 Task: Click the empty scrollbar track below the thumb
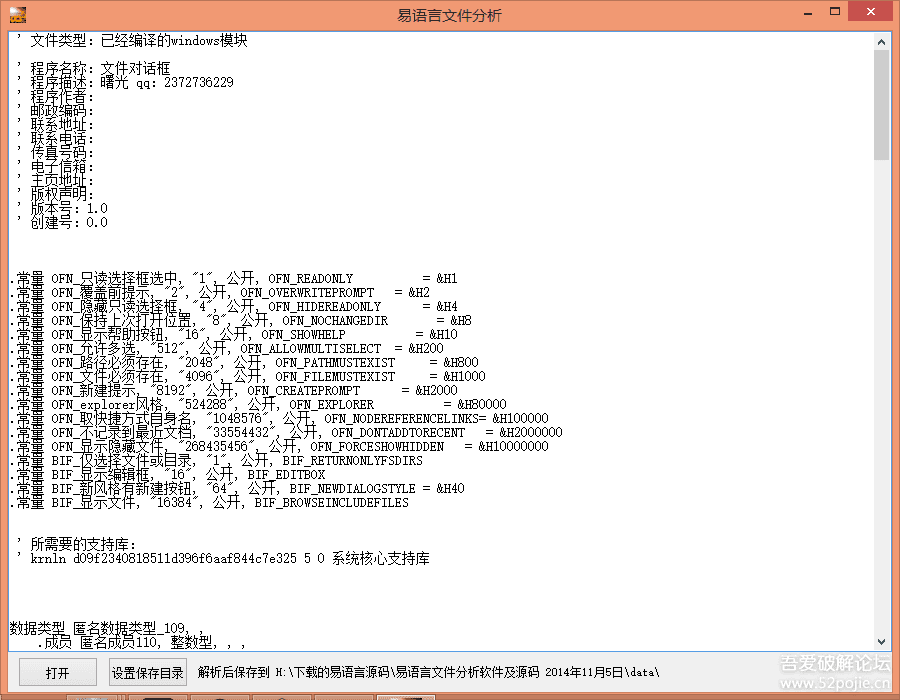tap(881, 400)
